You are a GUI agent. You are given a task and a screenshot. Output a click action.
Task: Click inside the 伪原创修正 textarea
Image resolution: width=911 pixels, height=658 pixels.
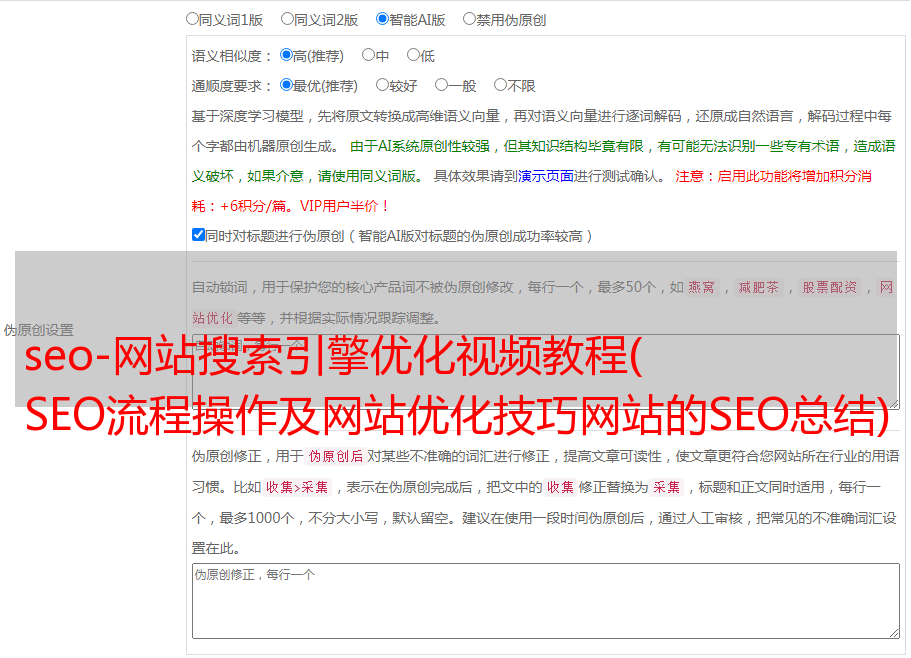546,601
